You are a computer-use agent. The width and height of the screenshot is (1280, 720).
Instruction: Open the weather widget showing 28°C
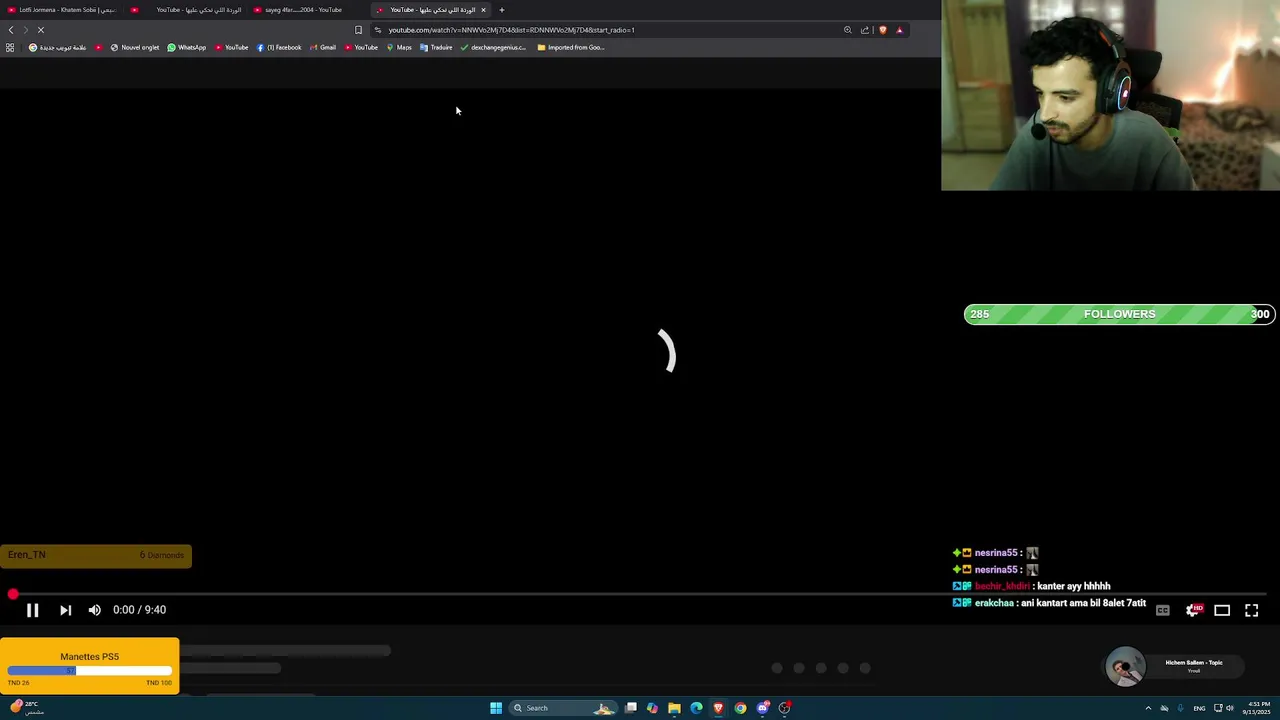pyautogui.click(x=27, y=707)
